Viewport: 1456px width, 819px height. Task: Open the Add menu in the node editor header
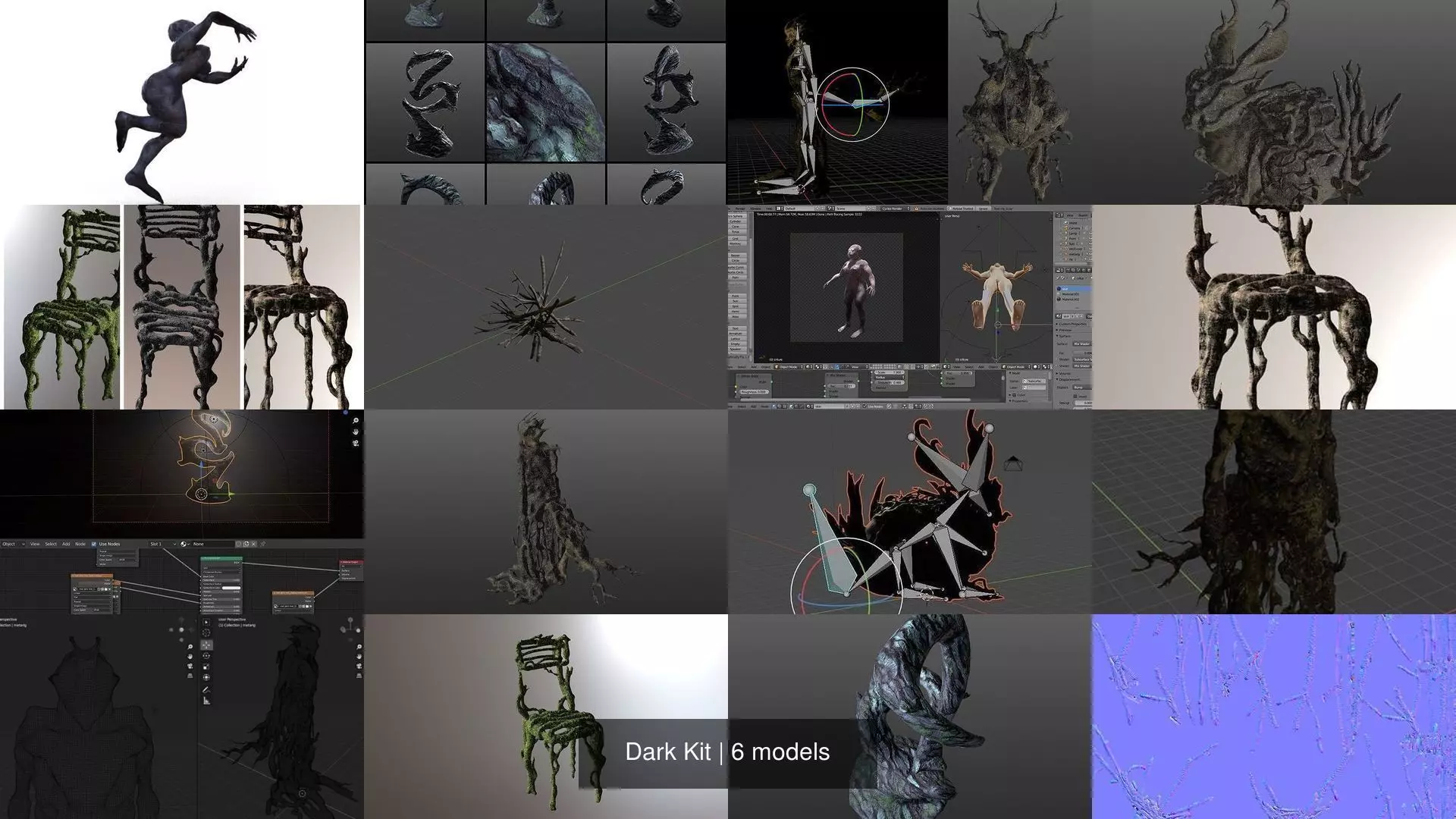click(x=66, y=544)
